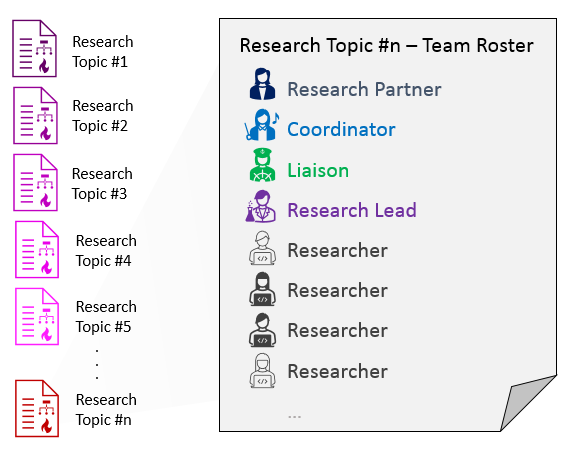
Task: Click the dark blue Research Partner avatar
Action: (262, 84)
